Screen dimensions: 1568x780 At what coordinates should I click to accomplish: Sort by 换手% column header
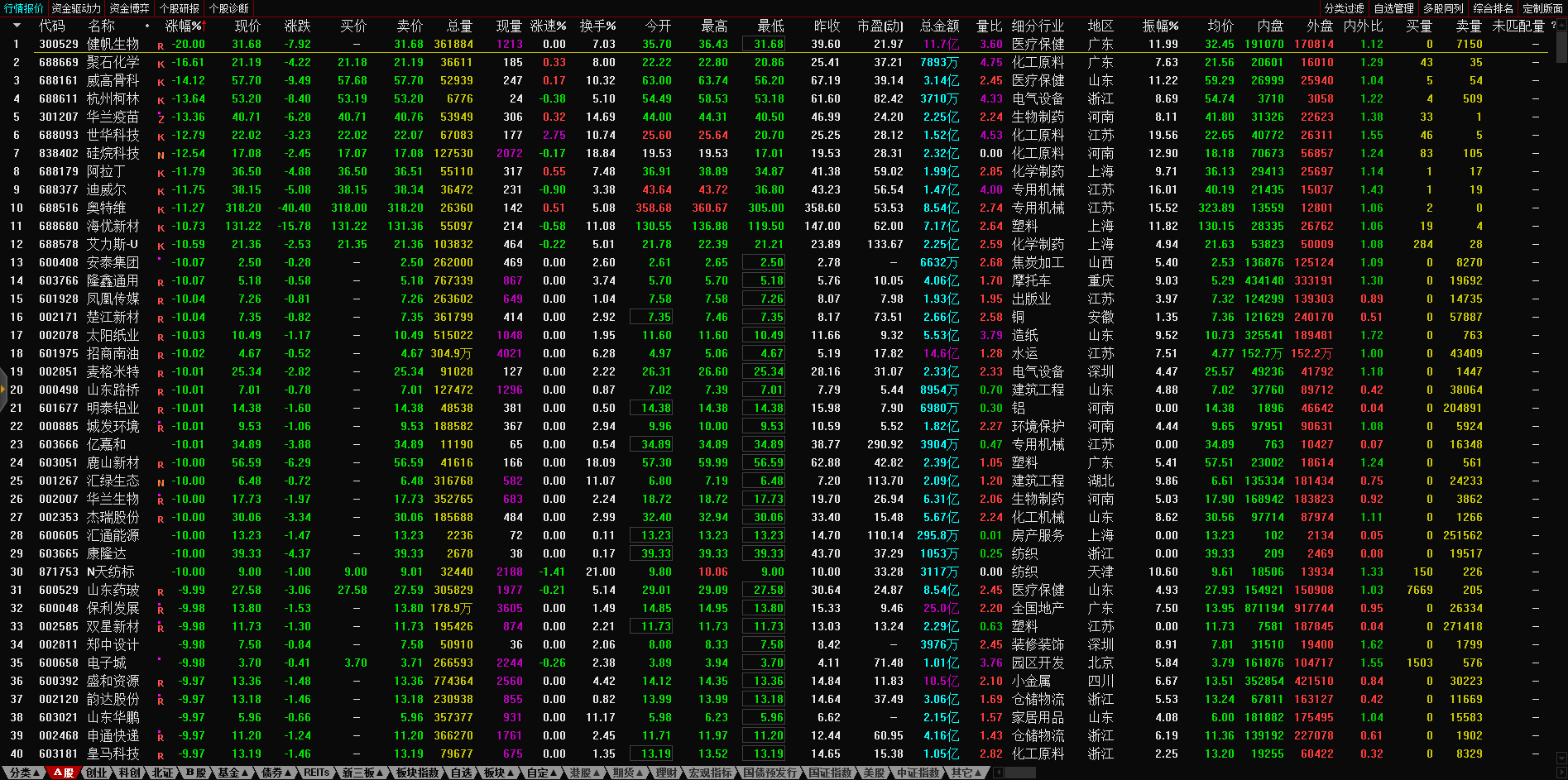(x=597, y=26)
